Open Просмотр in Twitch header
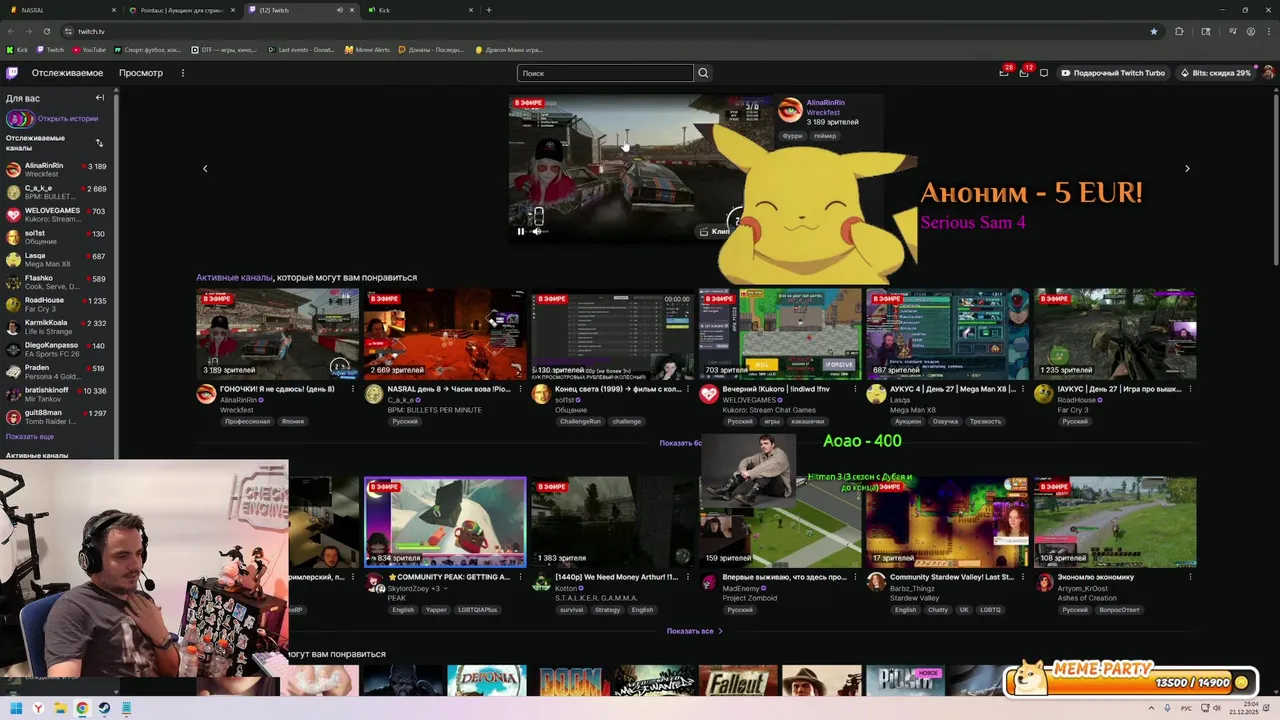Image resolution: width=1280 pixels, height=720 pixels. [141, 73]
